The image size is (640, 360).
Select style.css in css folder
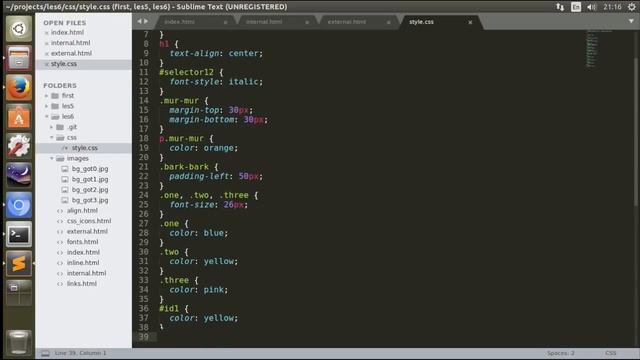(84, 148)
